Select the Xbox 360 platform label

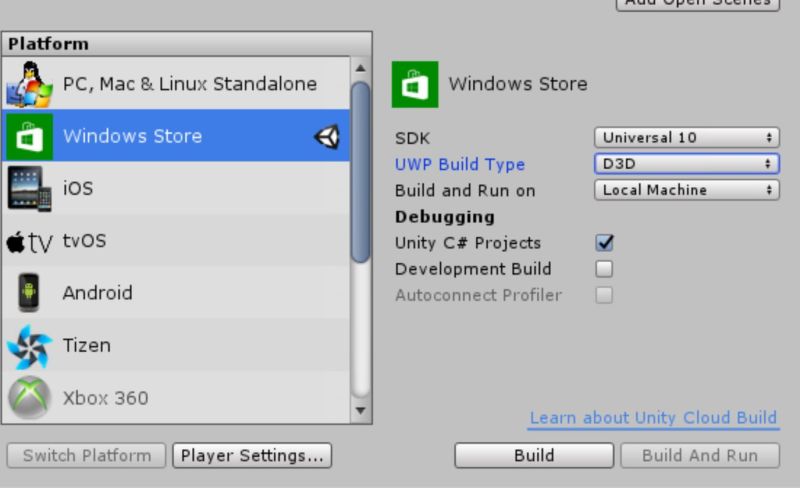(106, 398)
